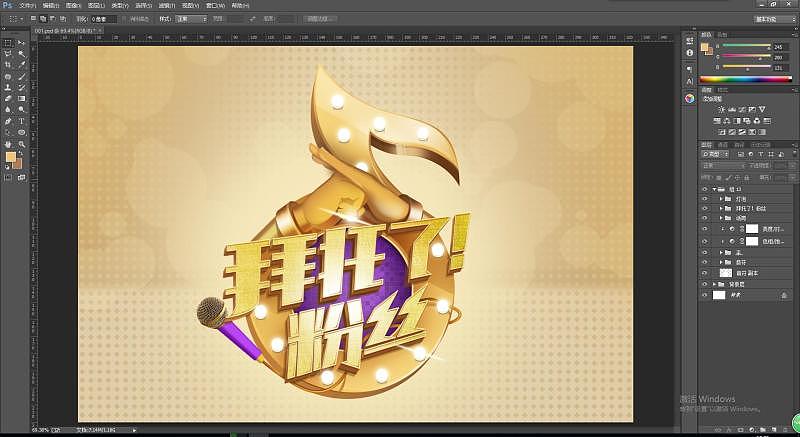Expand the 背景层 group
The image size is (800, 437).
[x=714, y=284]
